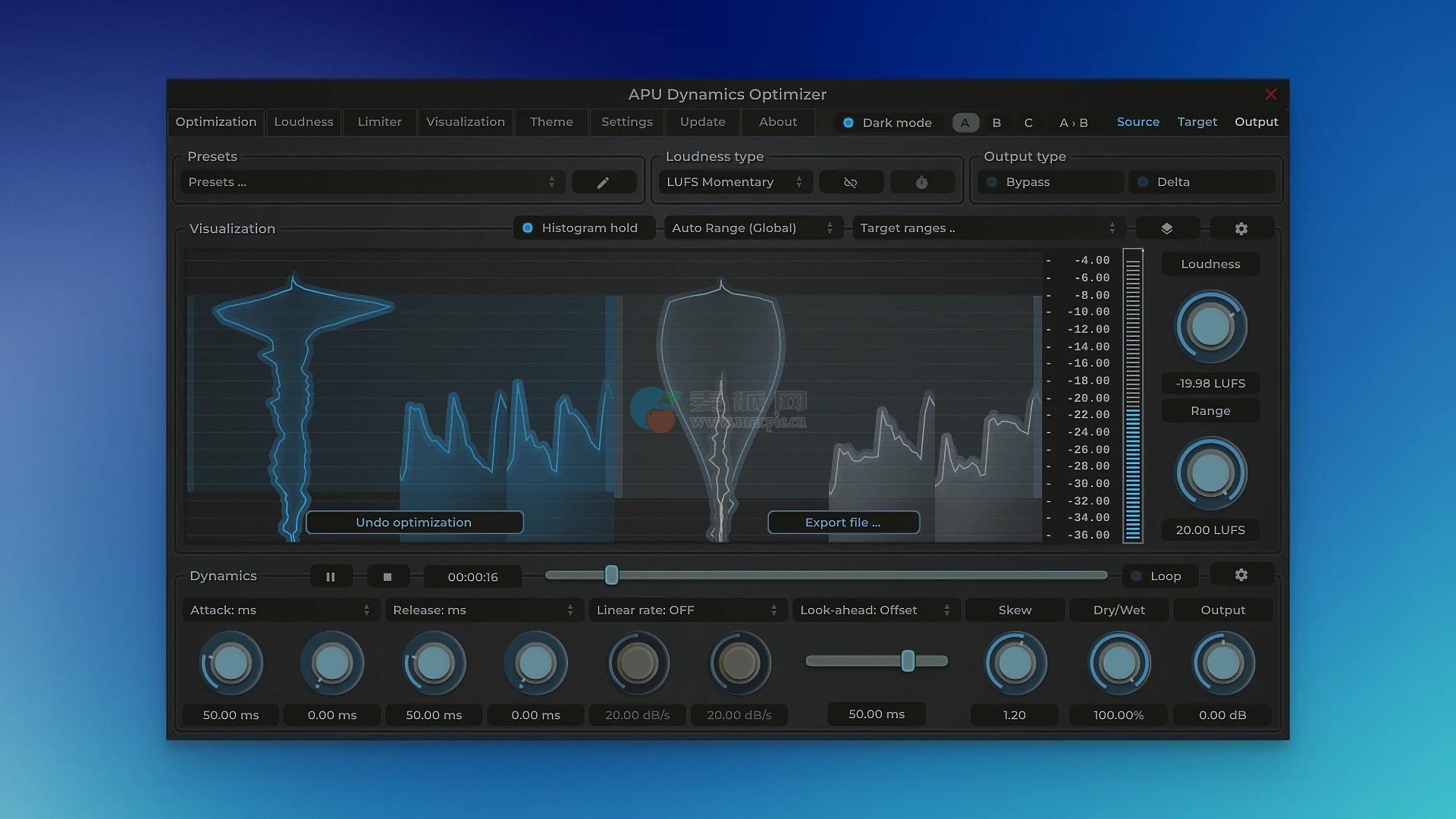Open Visualization gear settings
This screenshot has height=819, width=1456.
click(1241, 228)
